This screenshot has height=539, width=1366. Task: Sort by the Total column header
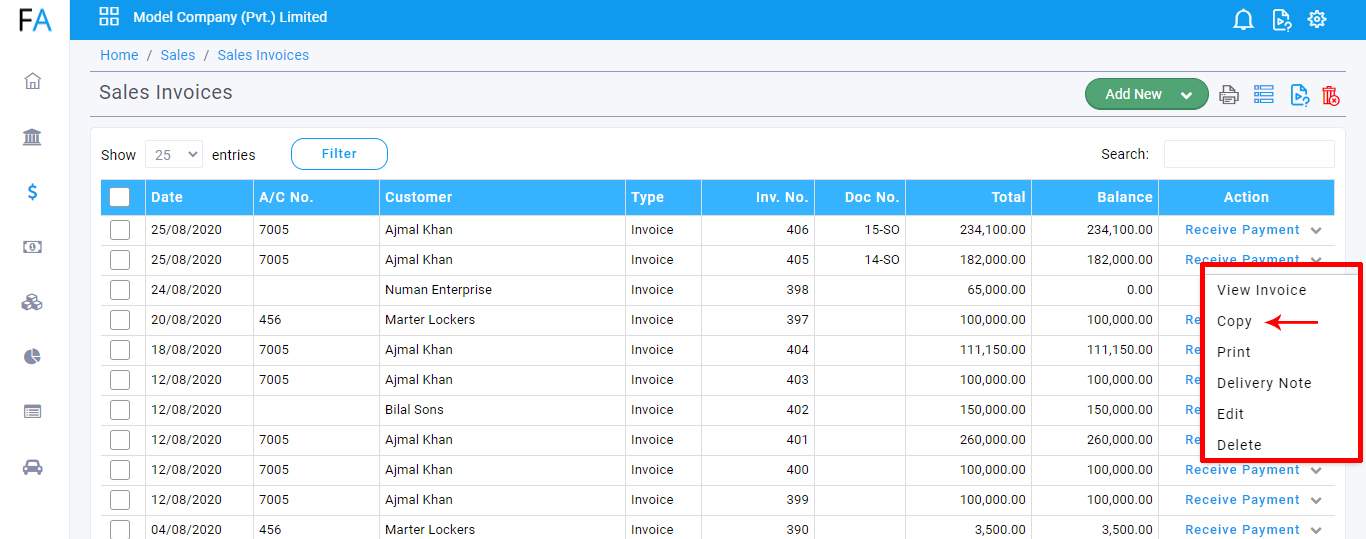tap(968, 197)
